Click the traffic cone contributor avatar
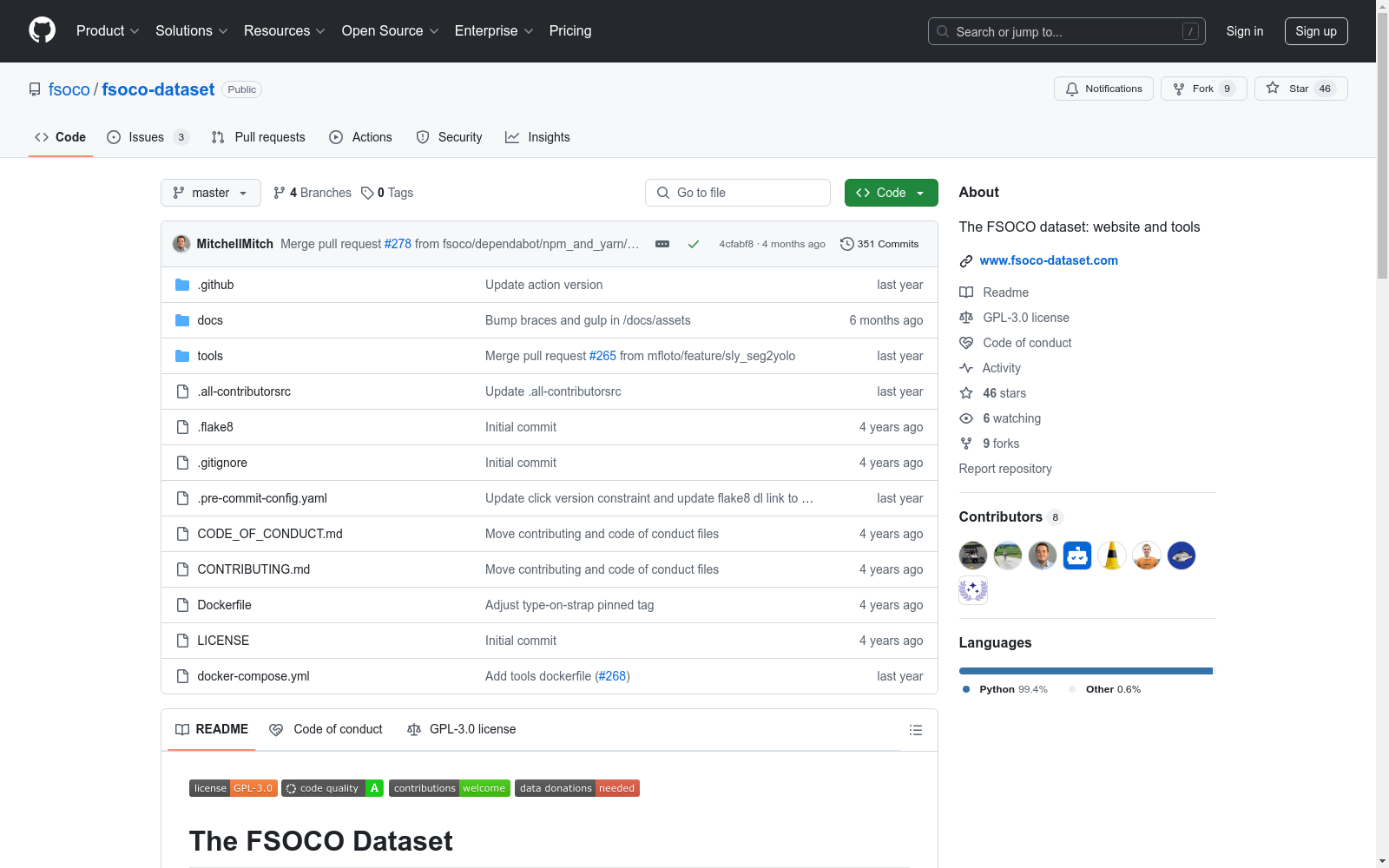Screen dimensions: 1389x868 pyautogui.click(x=1112, y=556)
